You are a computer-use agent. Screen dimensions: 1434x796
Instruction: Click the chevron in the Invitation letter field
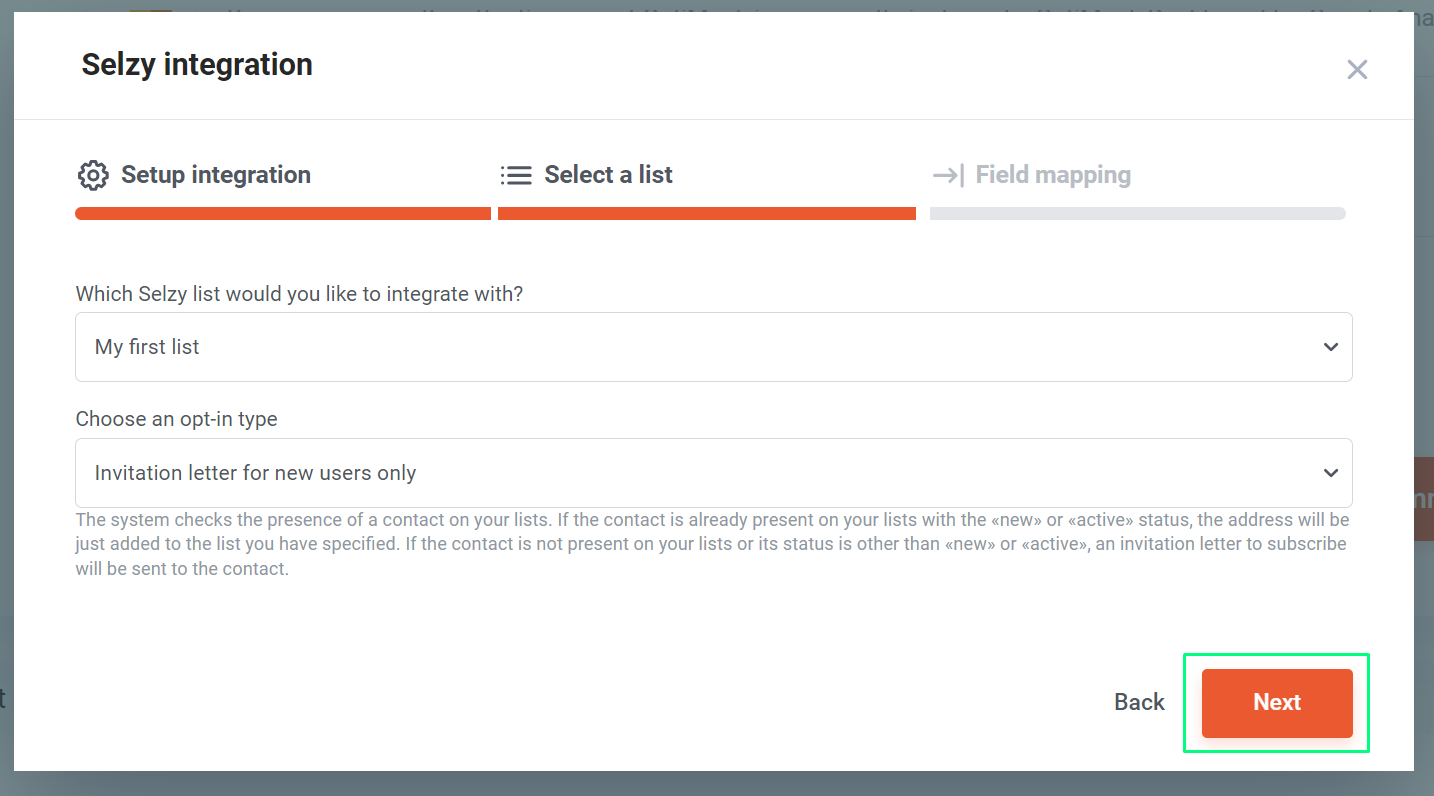tap(1331, 473)
